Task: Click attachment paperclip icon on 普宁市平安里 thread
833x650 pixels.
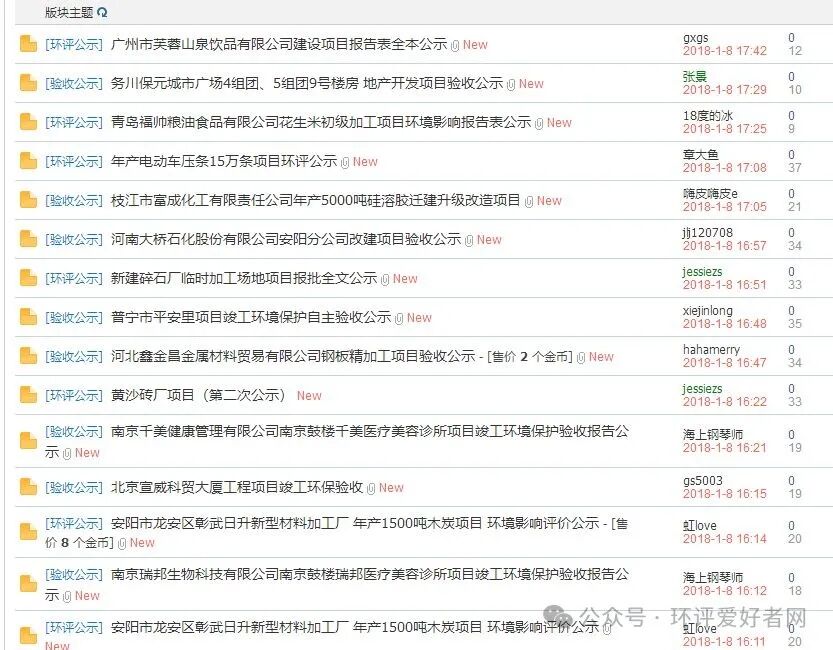Action: [x=399, y=319]
